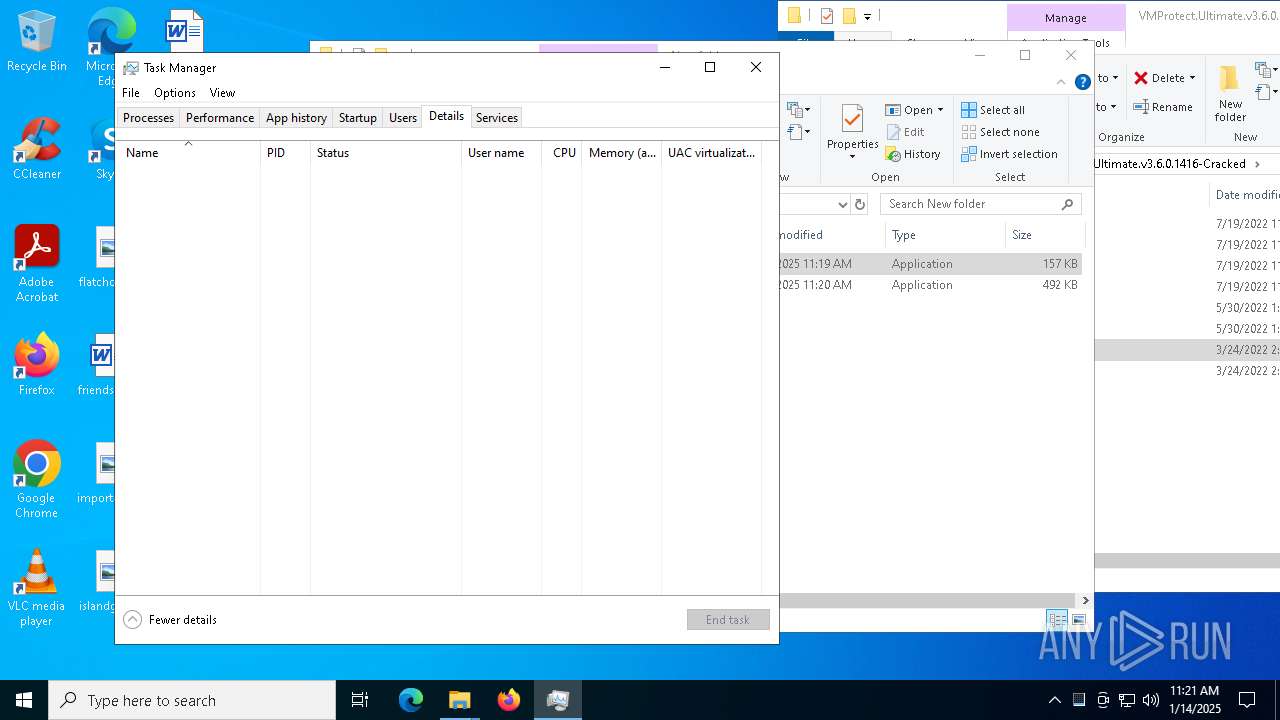The height and width of the screenshot is (720, 1280).
Task: Click Select all in Explorer ribbon
Action: [993, 110]
